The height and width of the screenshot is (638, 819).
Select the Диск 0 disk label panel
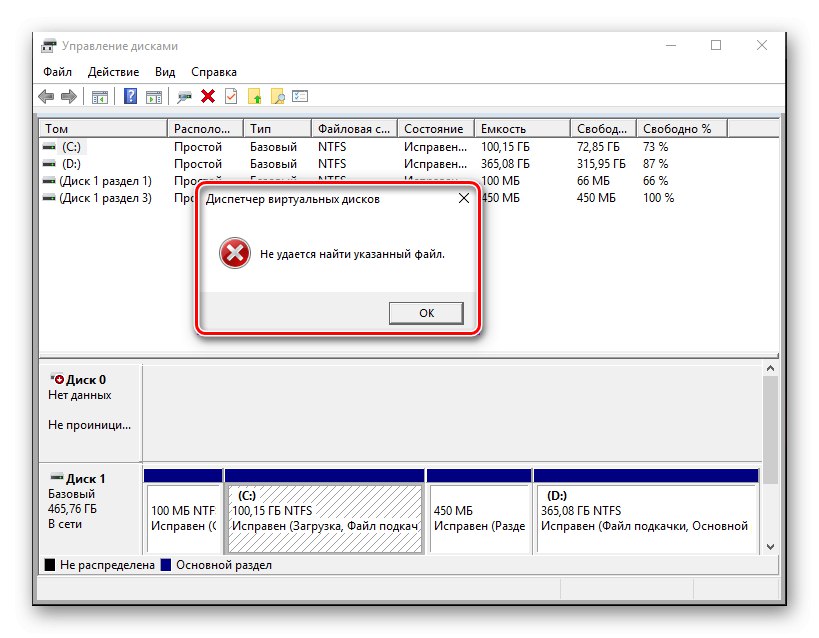click(90, 413)
